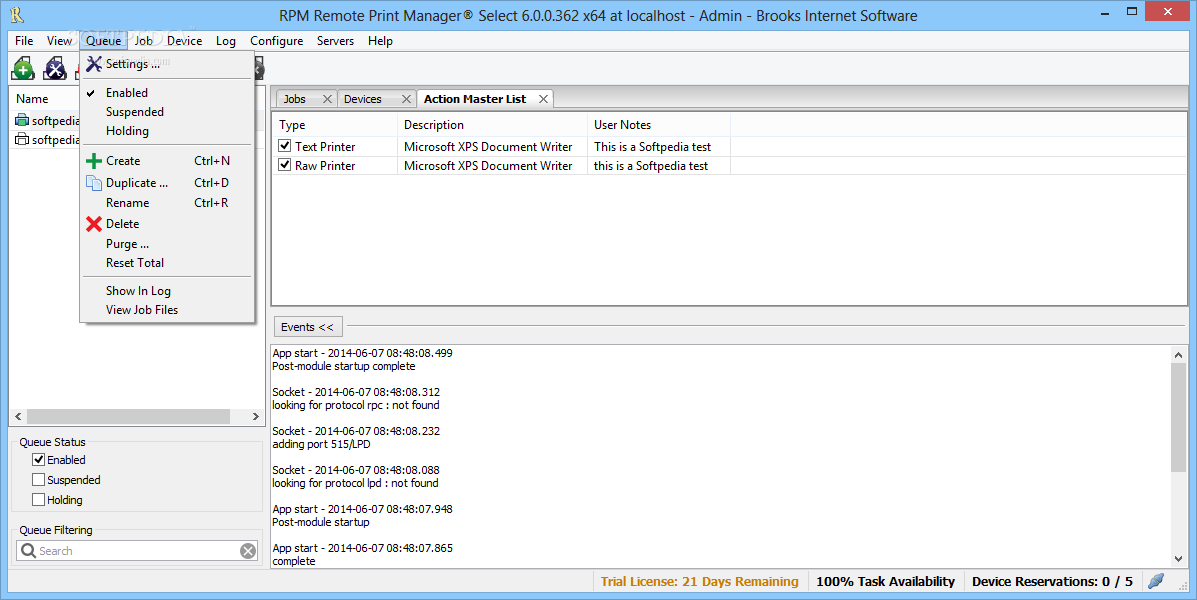Image resolution: width=1197 pixels, height=600 pixels.
Task: Click Trial License: 21 Days Remaining text
Action: click(699, 582)
